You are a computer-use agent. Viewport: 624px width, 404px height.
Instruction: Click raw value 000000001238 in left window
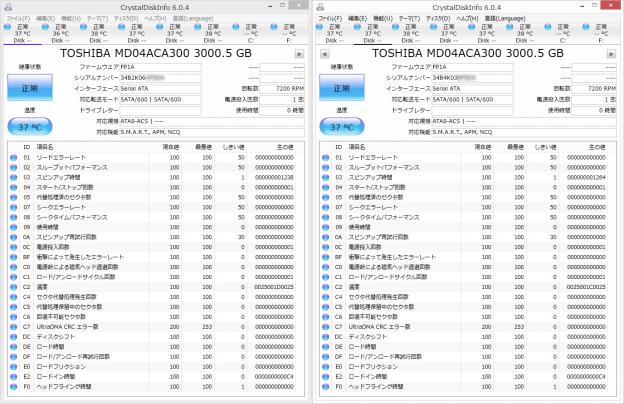(x=274, y=178)
